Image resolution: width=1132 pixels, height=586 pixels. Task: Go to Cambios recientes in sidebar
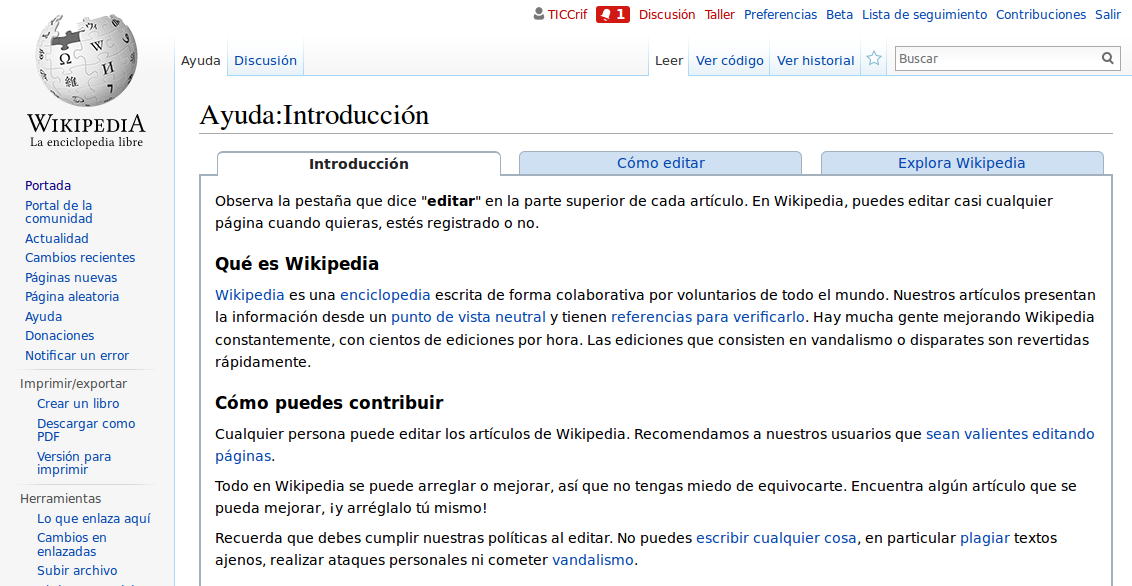tap(79, 258)
